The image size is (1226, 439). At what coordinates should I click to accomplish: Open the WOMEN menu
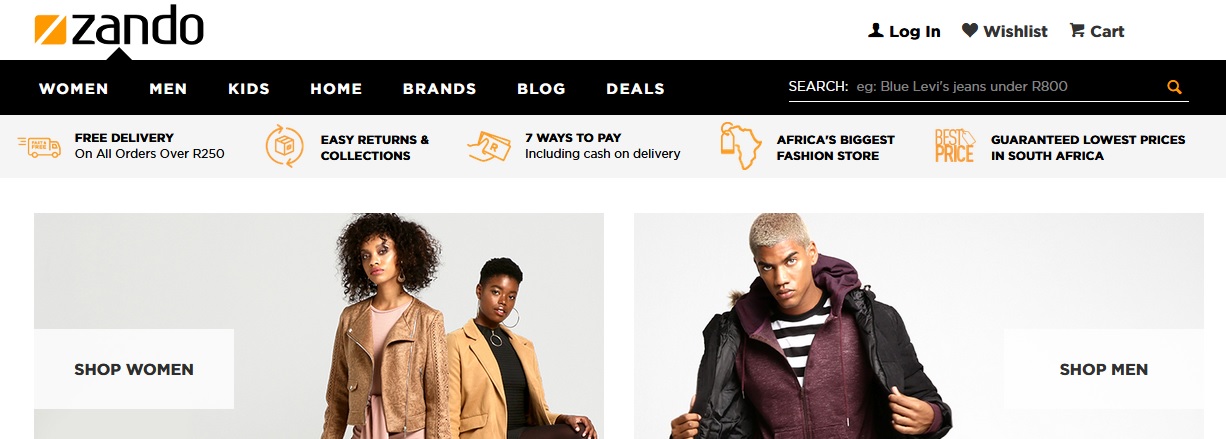[x=74, y=89]
